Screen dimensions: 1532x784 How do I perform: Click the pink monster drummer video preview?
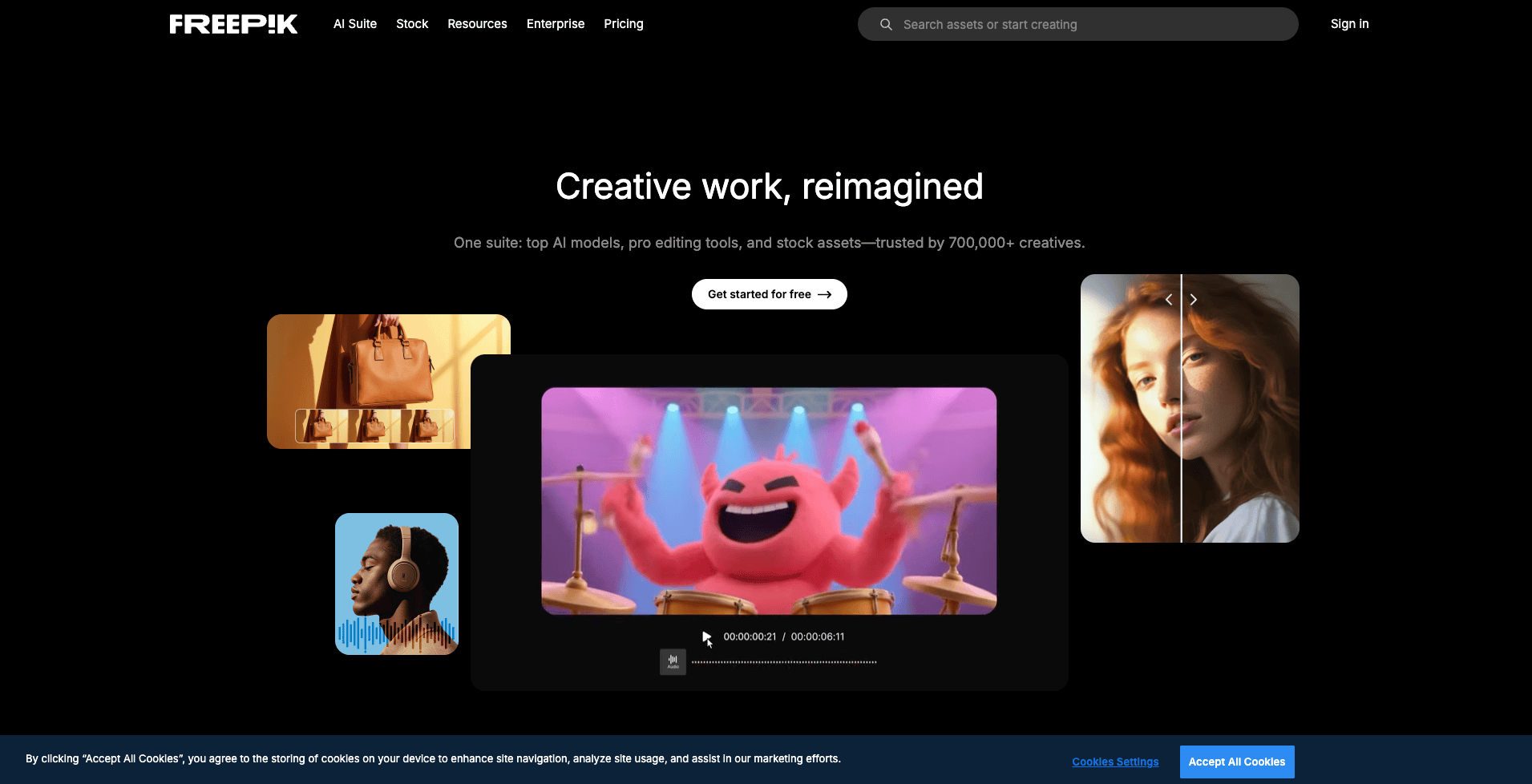pyautogui.click(x=769, y=501)
